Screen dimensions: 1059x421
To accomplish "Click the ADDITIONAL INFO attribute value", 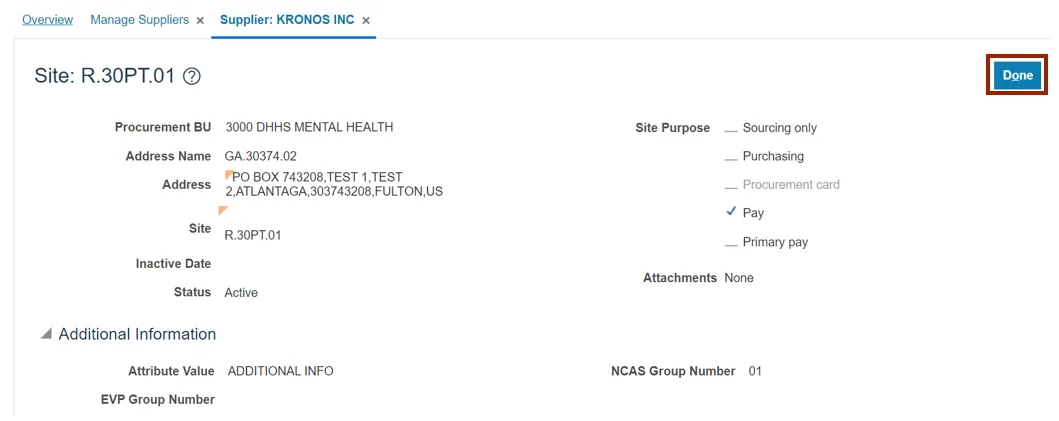I will (280, 371).
